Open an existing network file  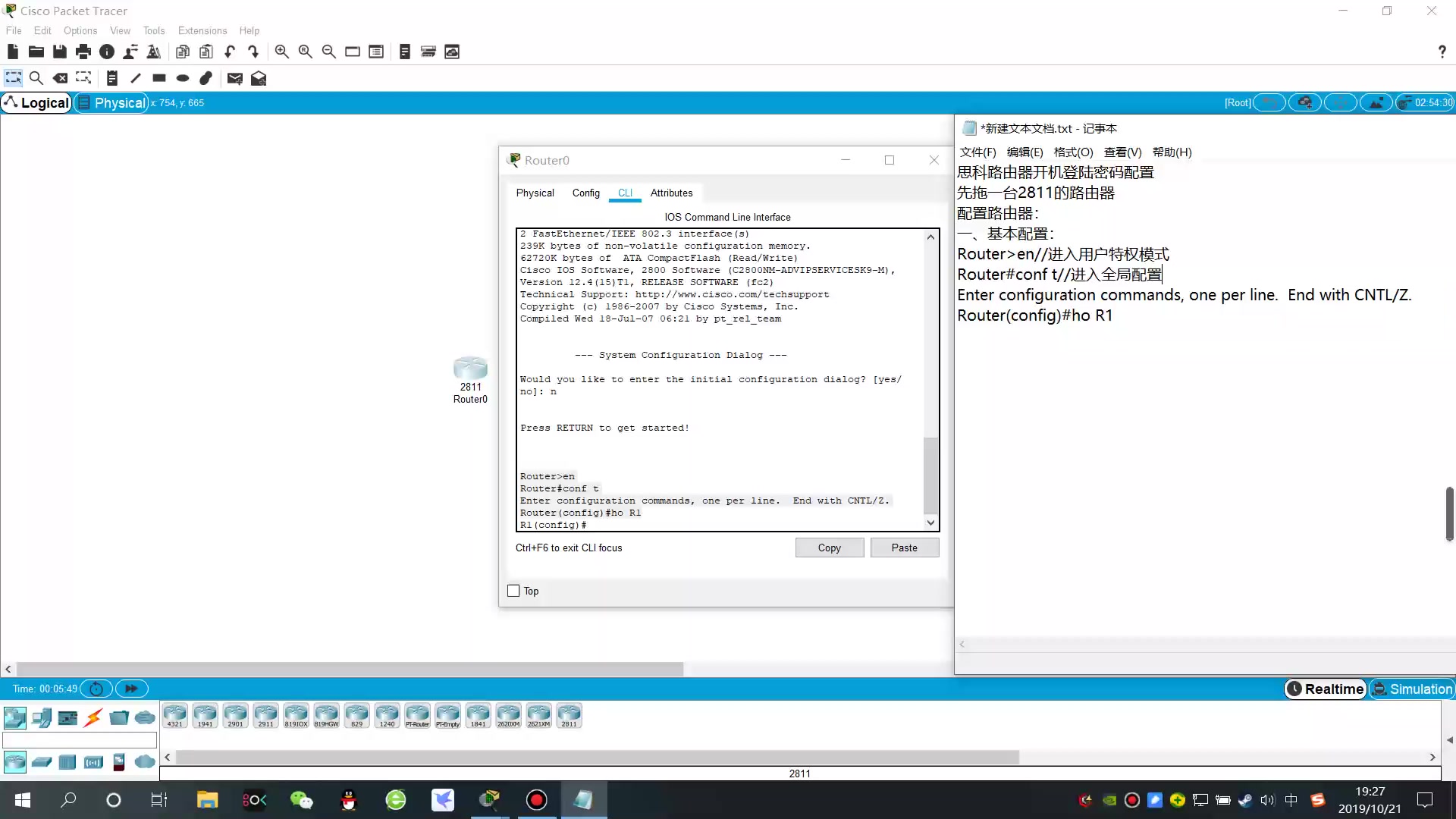pos(36,52)
